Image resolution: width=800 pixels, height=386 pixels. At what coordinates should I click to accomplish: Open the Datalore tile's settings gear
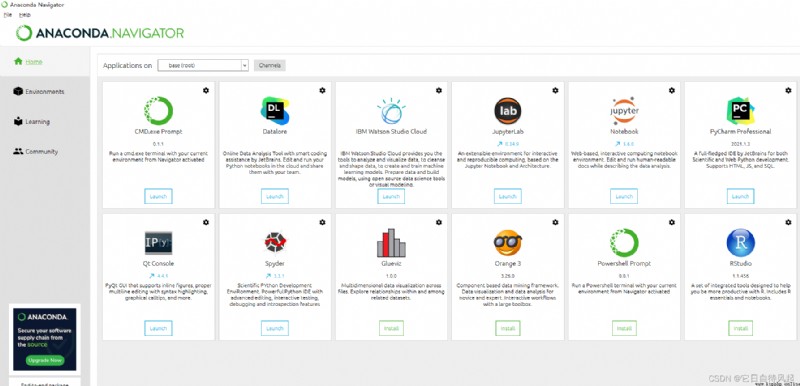tap(322, 90)
